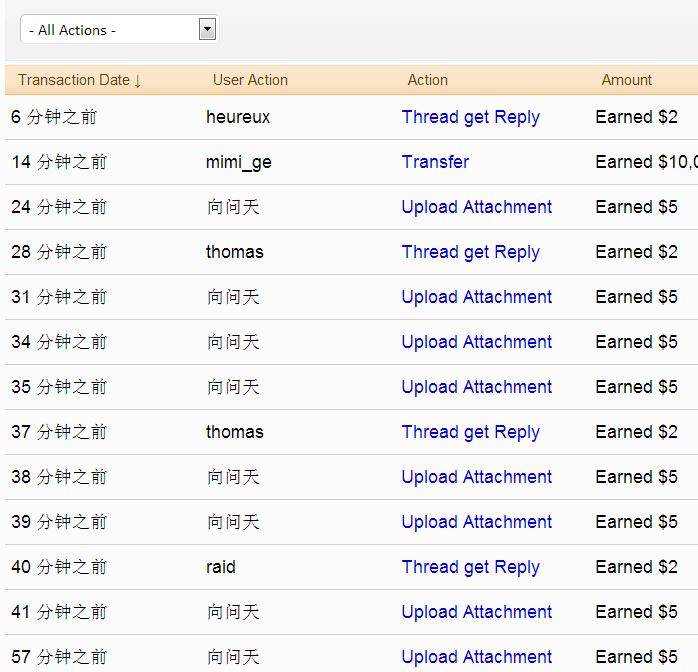Open the Transfer link for mimi_ge
This screenshot has width=698, height=672.
(x=435, y=162)
